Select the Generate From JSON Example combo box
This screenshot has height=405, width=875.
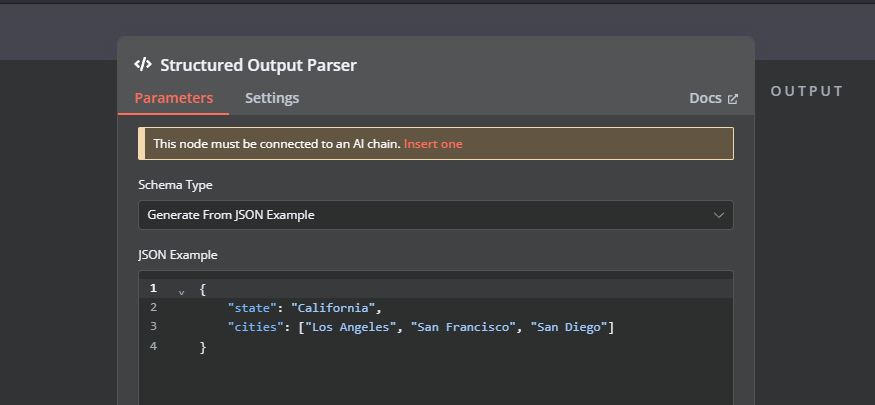pos(436,215)
